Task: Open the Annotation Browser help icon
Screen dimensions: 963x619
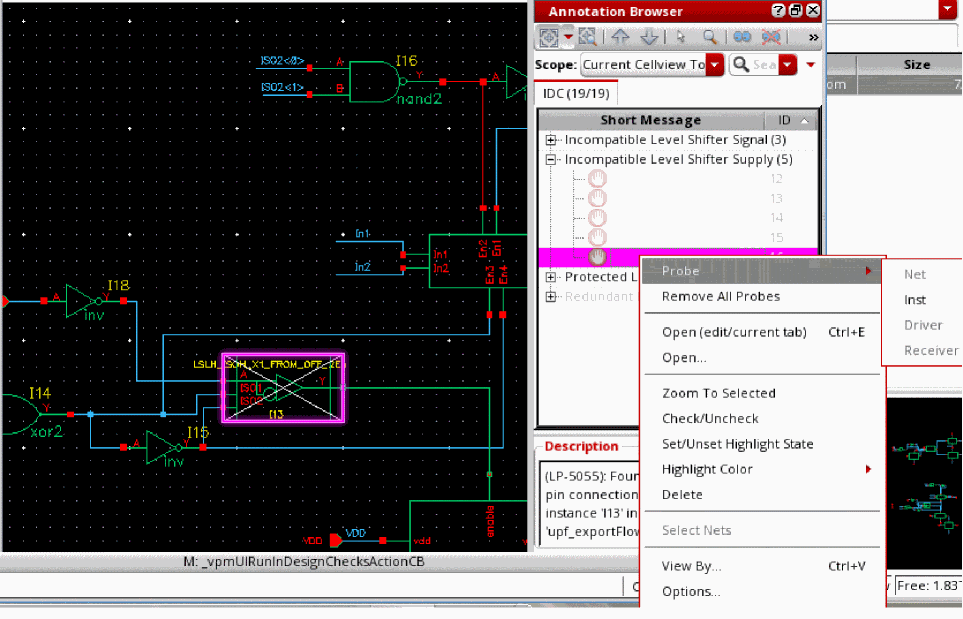Action: pyautogui.click(x=778, y=11)
